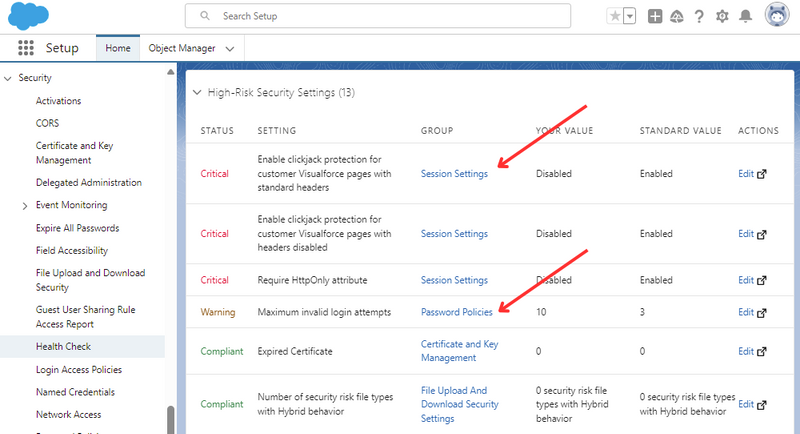Edit the Expired Certificate setting
The image size is (800, 434).
click(x=746, y=351)
